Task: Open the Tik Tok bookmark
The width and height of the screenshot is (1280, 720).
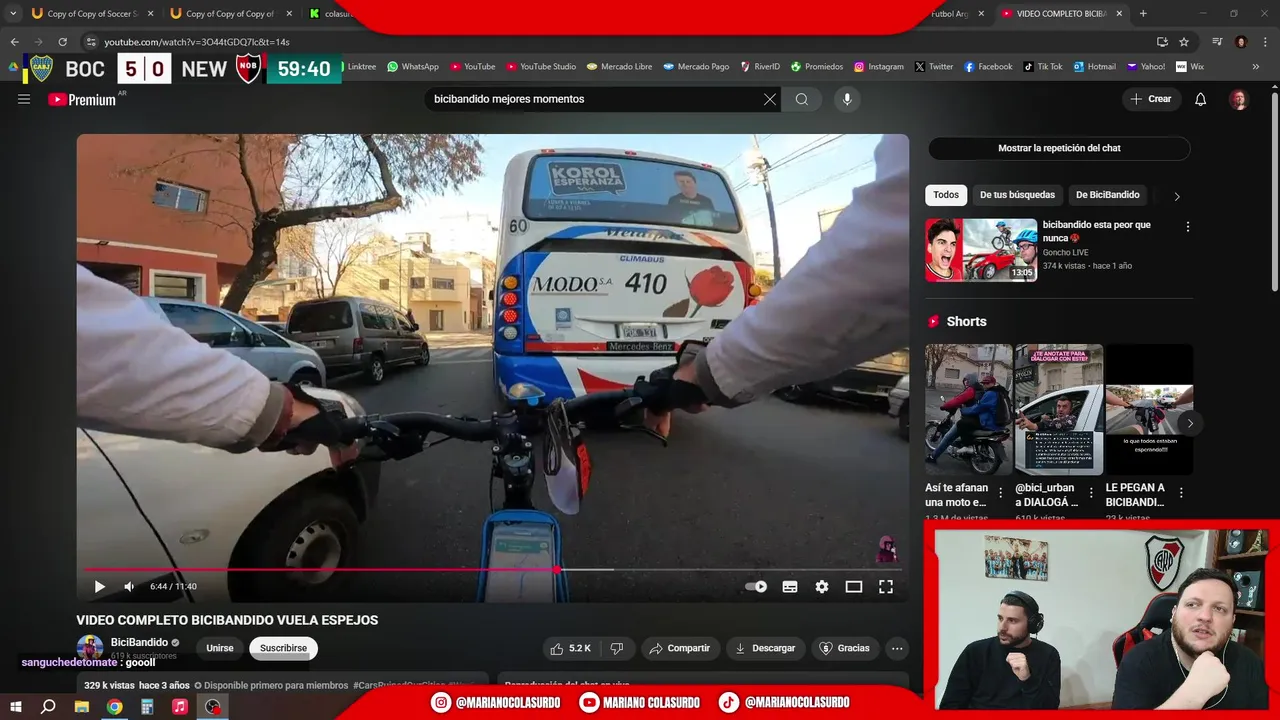Action: pos(1043,67)
